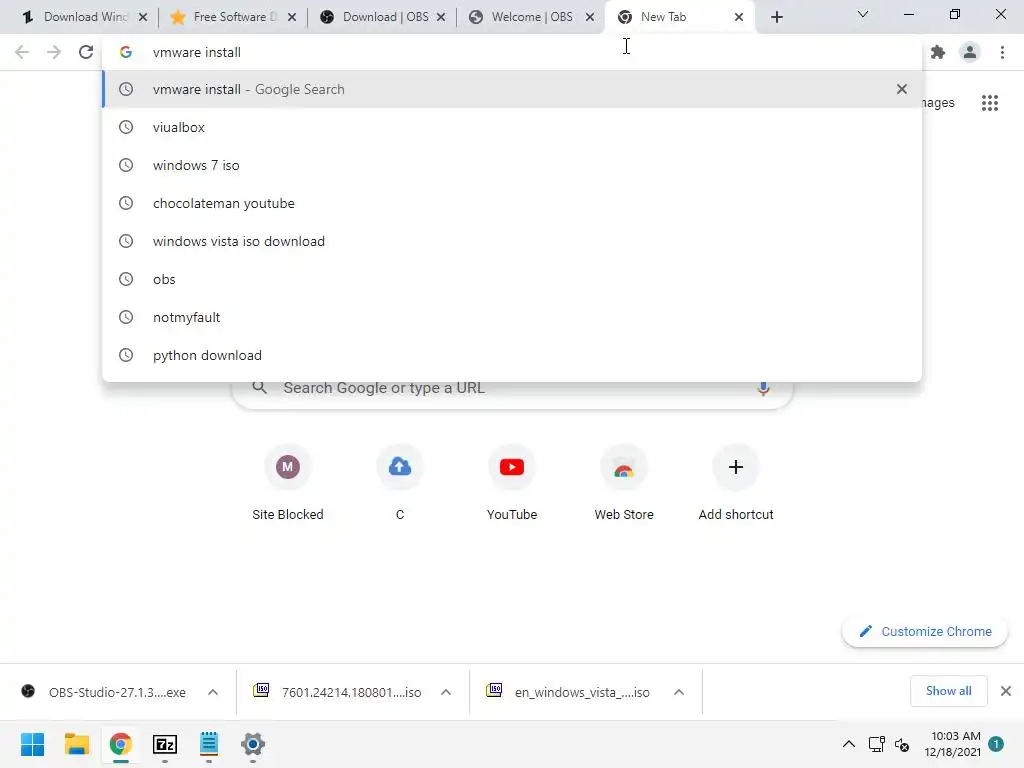Viewport: 1024px width, 768px height.
Task: Select the 'obs' history suggestion
Action: pos(511,279)
